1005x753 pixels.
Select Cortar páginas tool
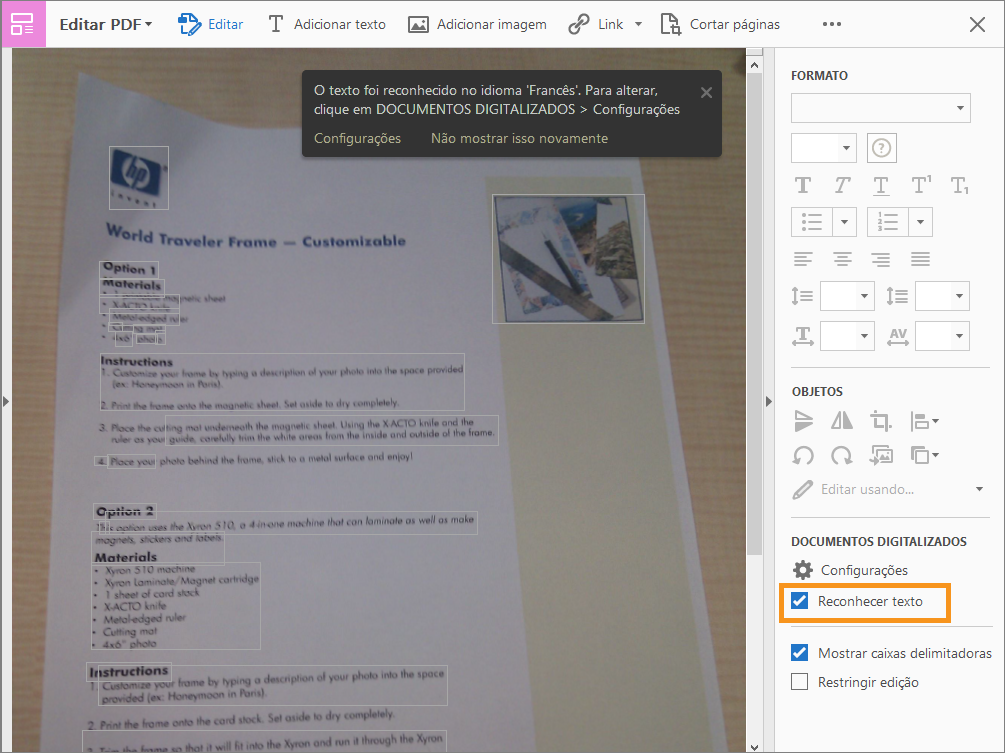point(720,24)
